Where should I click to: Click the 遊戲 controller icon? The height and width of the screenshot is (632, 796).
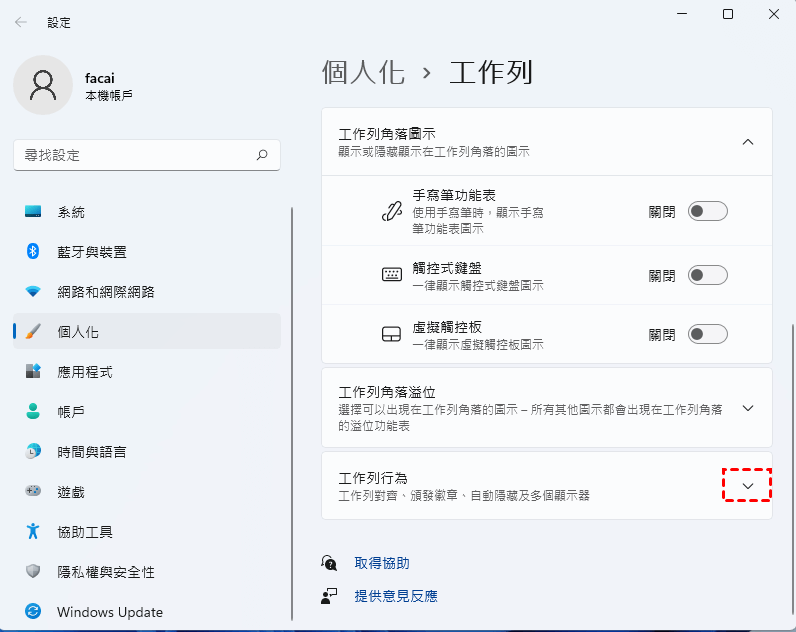[33, 492]
